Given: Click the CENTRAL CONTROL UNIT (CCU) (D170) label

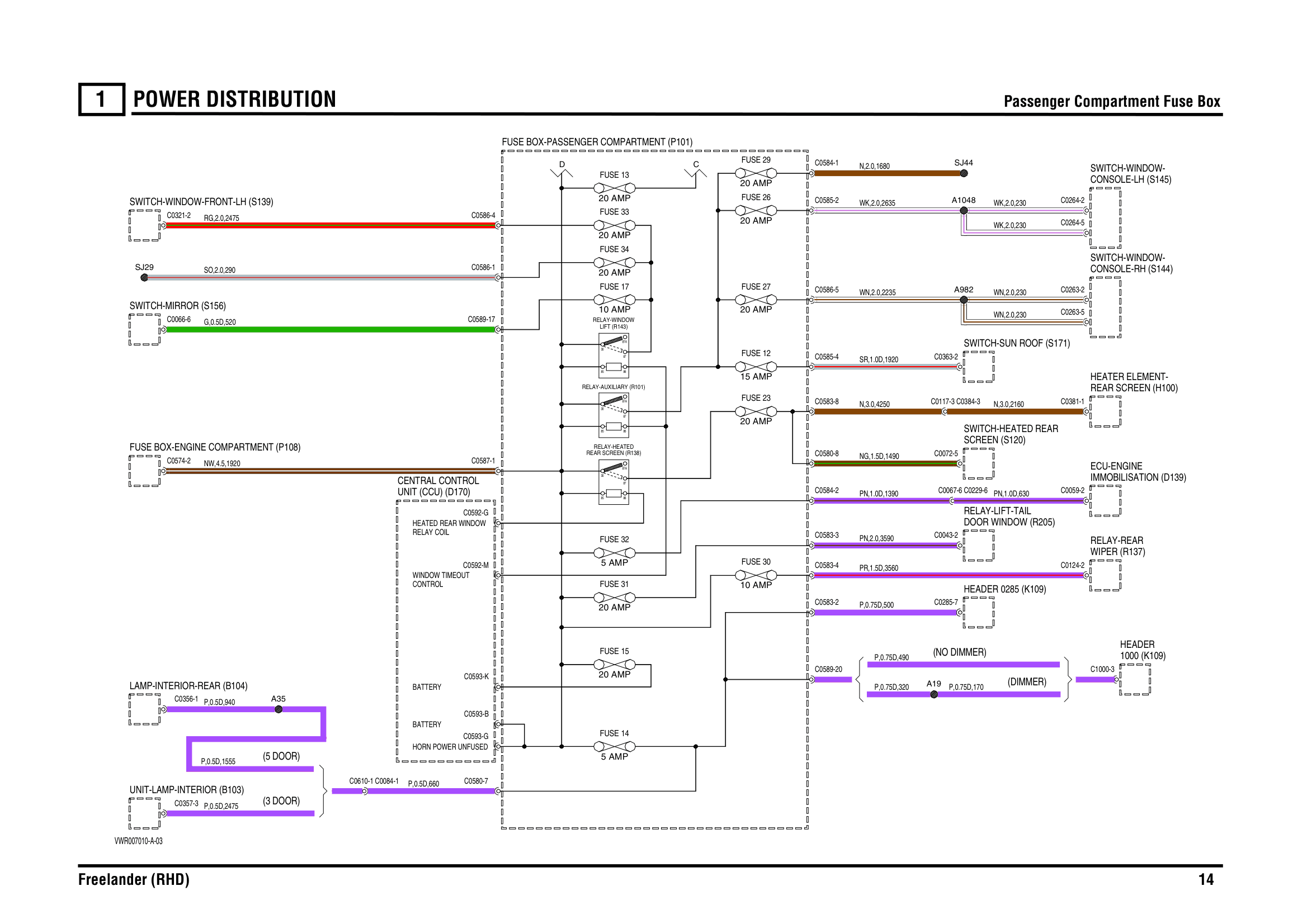Looking at the screenshot, I should click(438, 486).
